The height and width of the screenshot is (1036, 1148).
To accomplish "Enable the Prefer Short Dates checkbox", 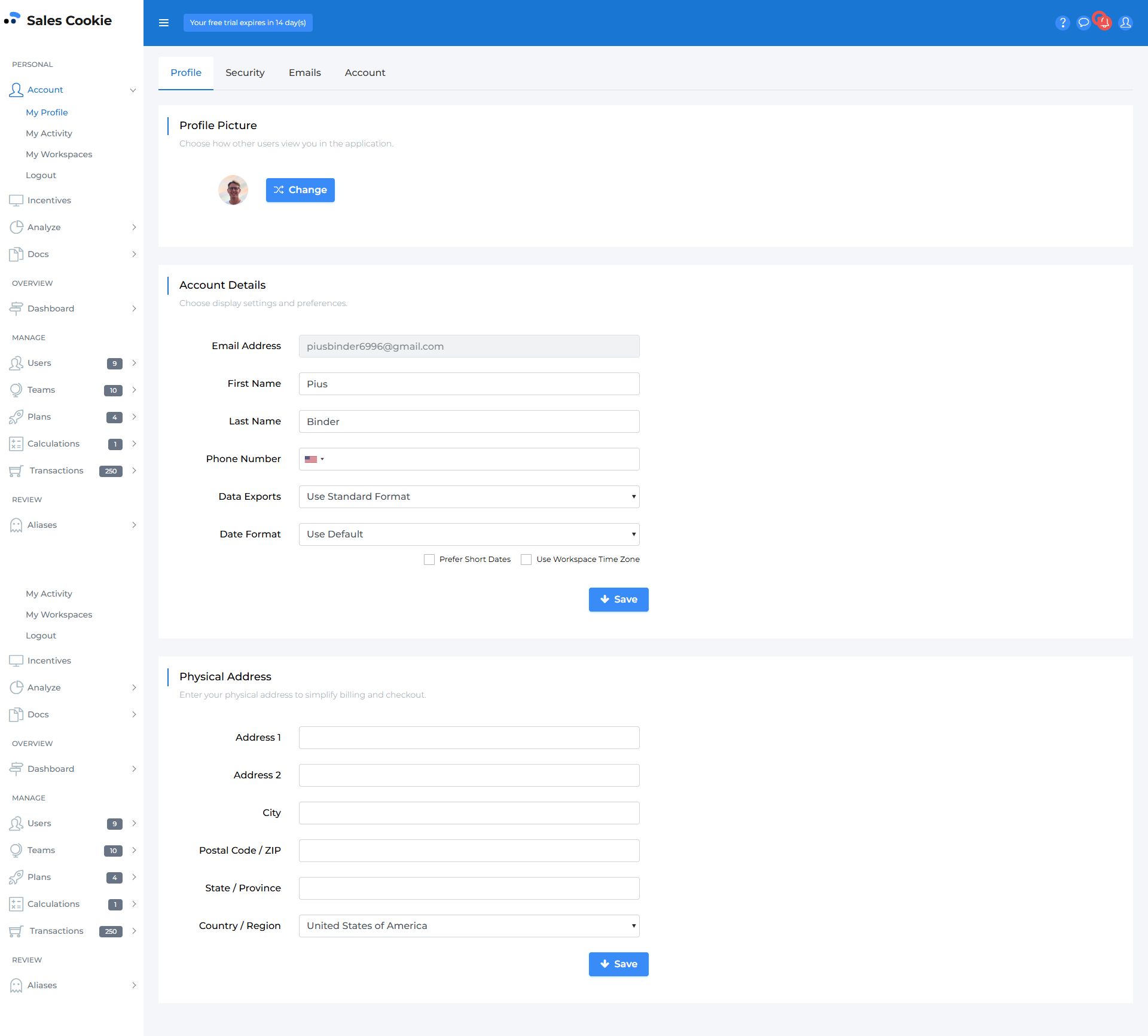I will (429, 560).
